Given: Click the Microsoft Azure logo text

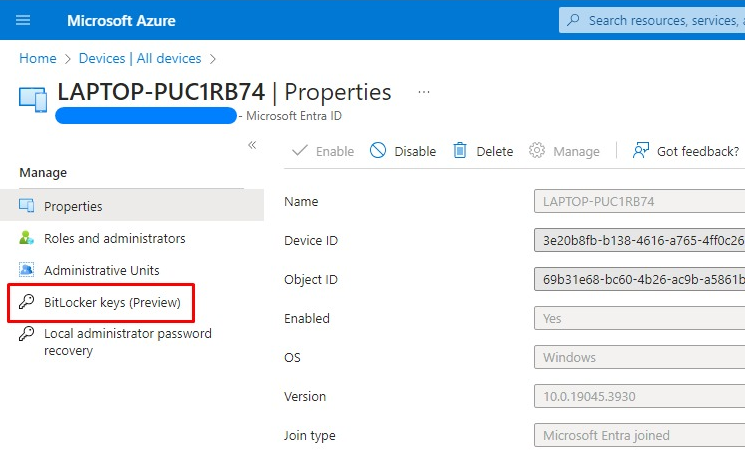Looking at the screenshot, I should point(121,20).
